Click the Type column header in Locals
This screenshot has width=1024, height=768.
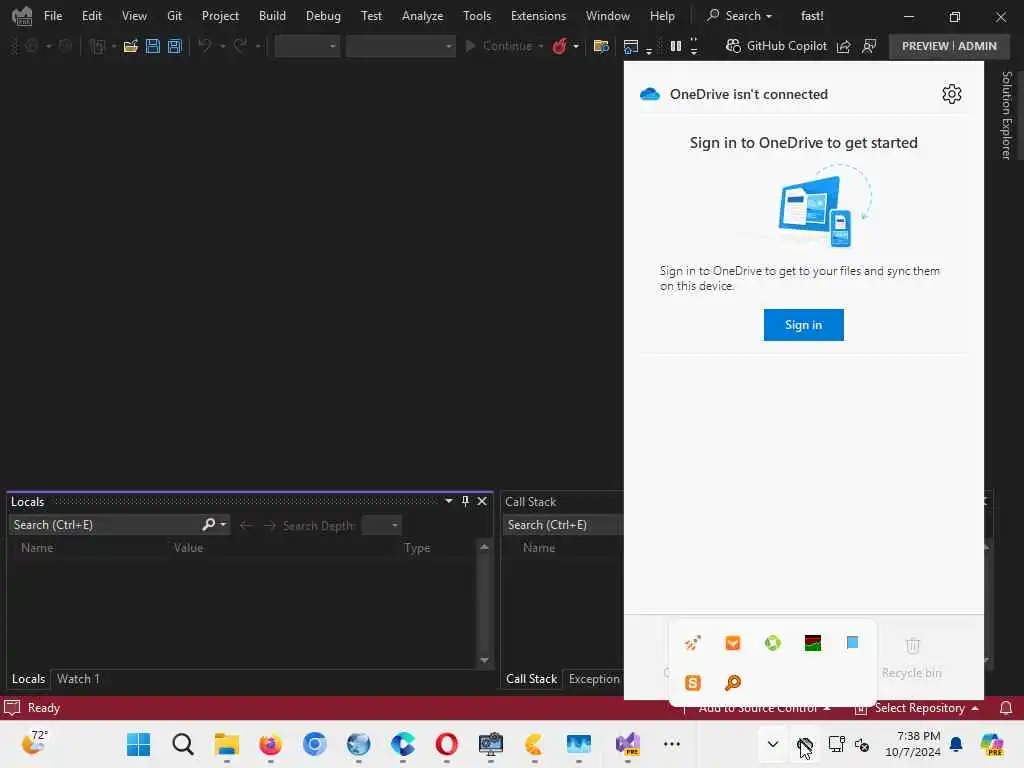(417, 548)
